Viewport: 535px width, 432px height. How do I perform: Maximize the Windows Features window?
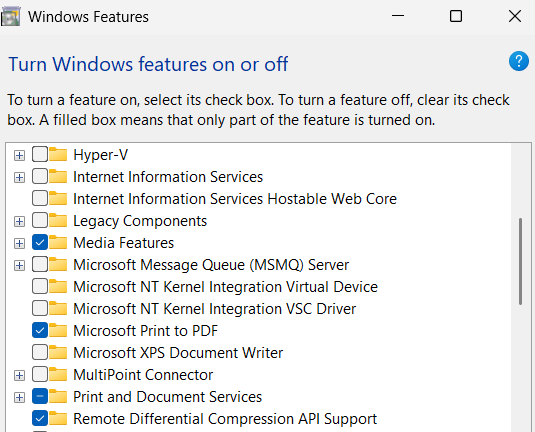pos(456,16)
